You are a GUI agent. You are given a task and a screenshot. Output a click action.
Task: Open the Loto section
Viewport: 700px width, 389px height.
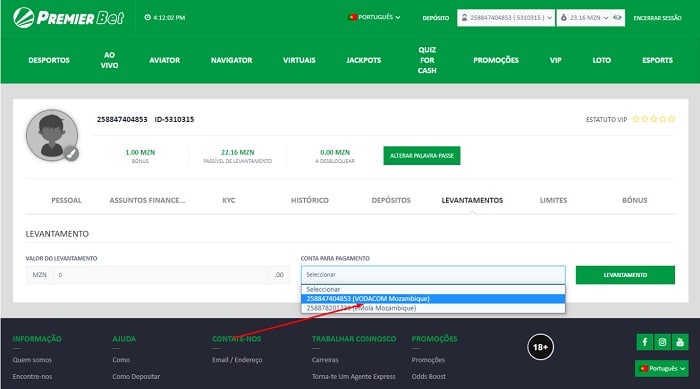601,60
